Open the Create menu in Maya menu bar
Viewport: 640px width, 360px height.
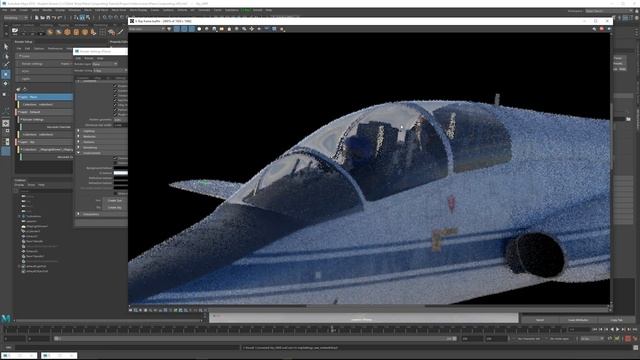[x=24, y=10]
